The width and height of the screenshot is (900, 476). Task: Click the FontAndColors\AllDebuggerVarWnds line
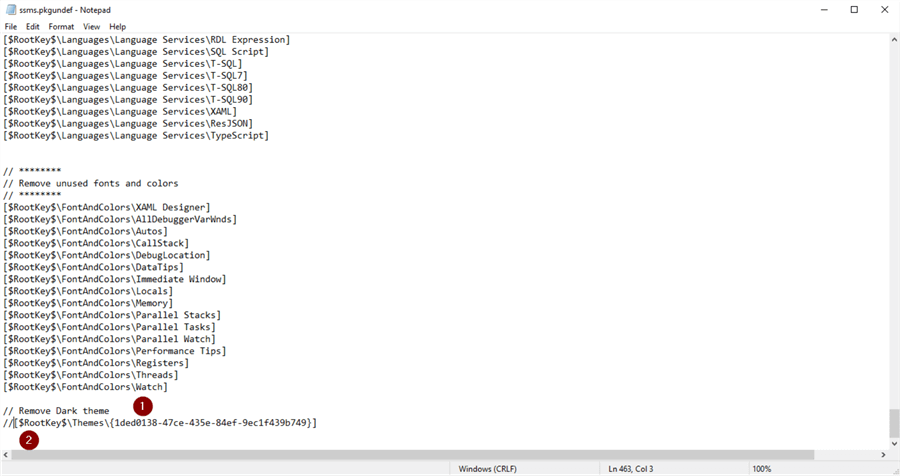coord(120,219)
